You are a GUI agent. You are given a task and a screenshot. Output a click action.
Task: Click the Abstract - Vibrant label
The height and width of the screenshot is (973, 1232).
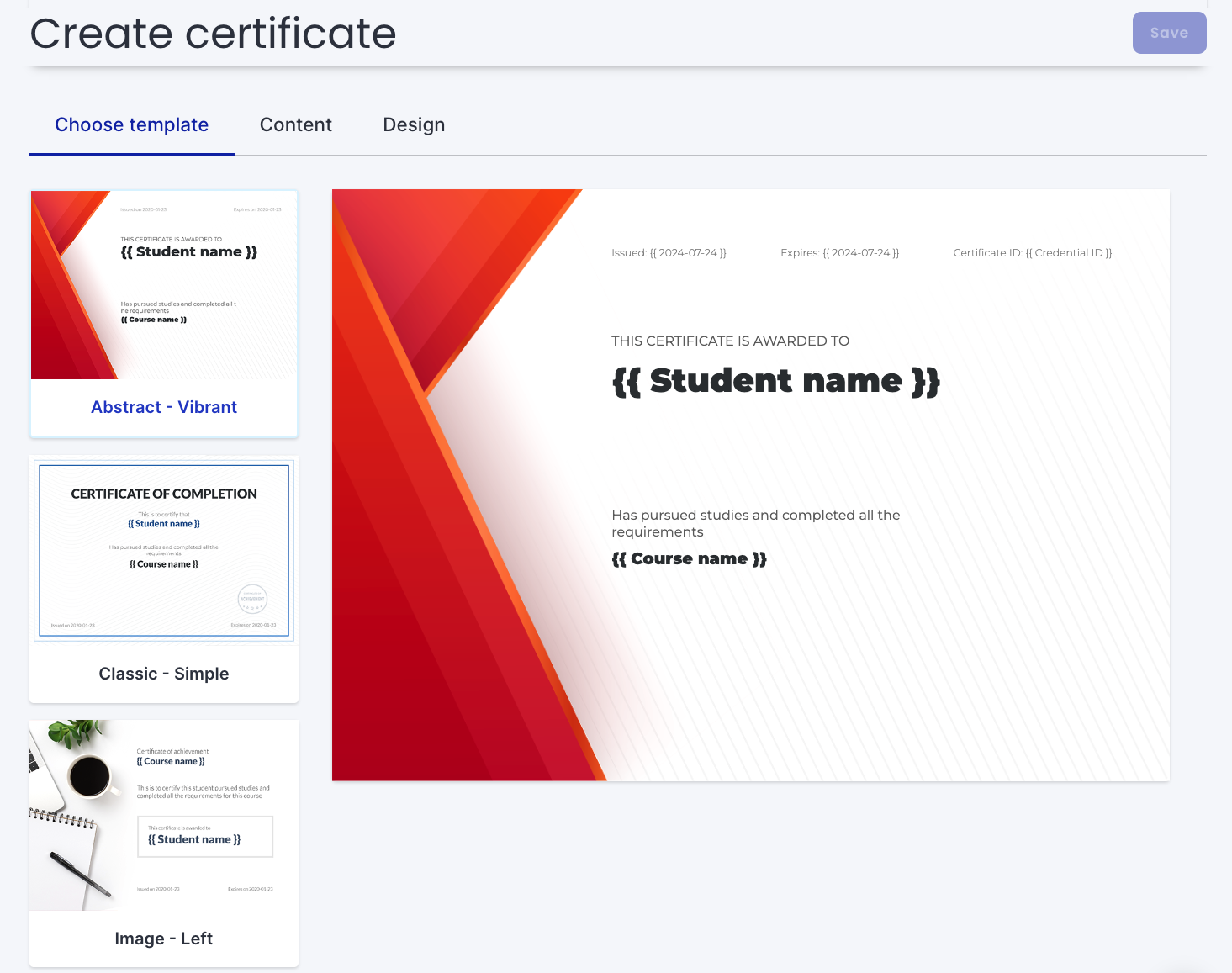click(164, 407)
